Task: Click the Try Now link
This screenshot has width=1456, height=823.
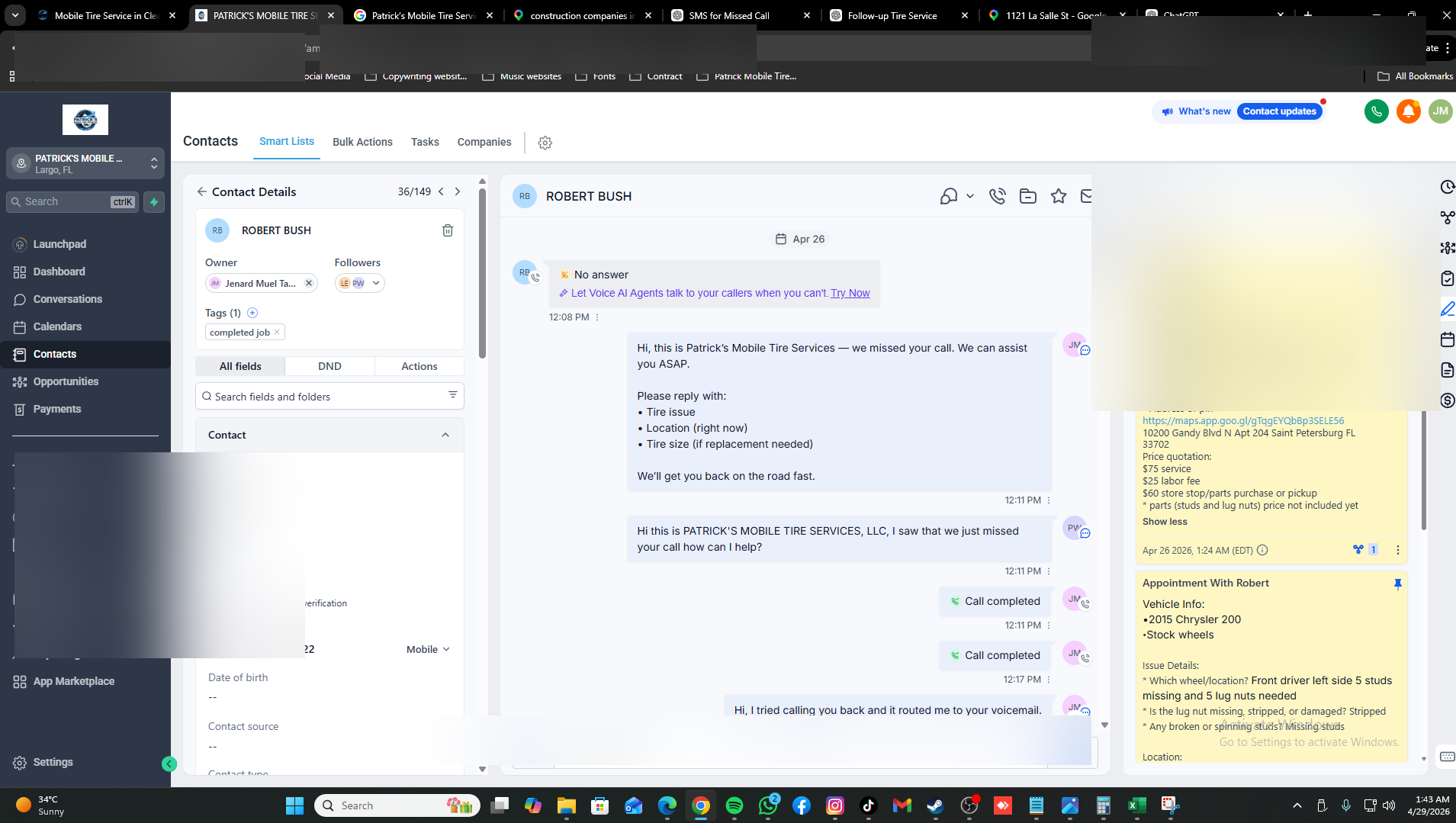Action: coord(850,293)
